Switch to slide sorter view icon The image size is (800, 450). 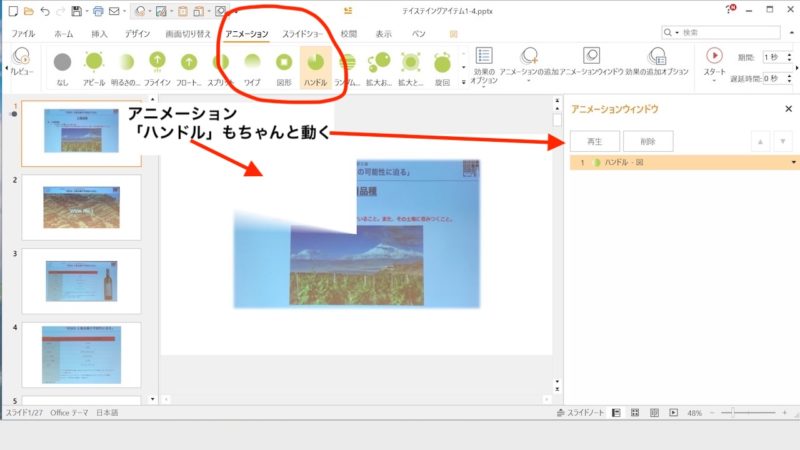click(x=633, y=413)
